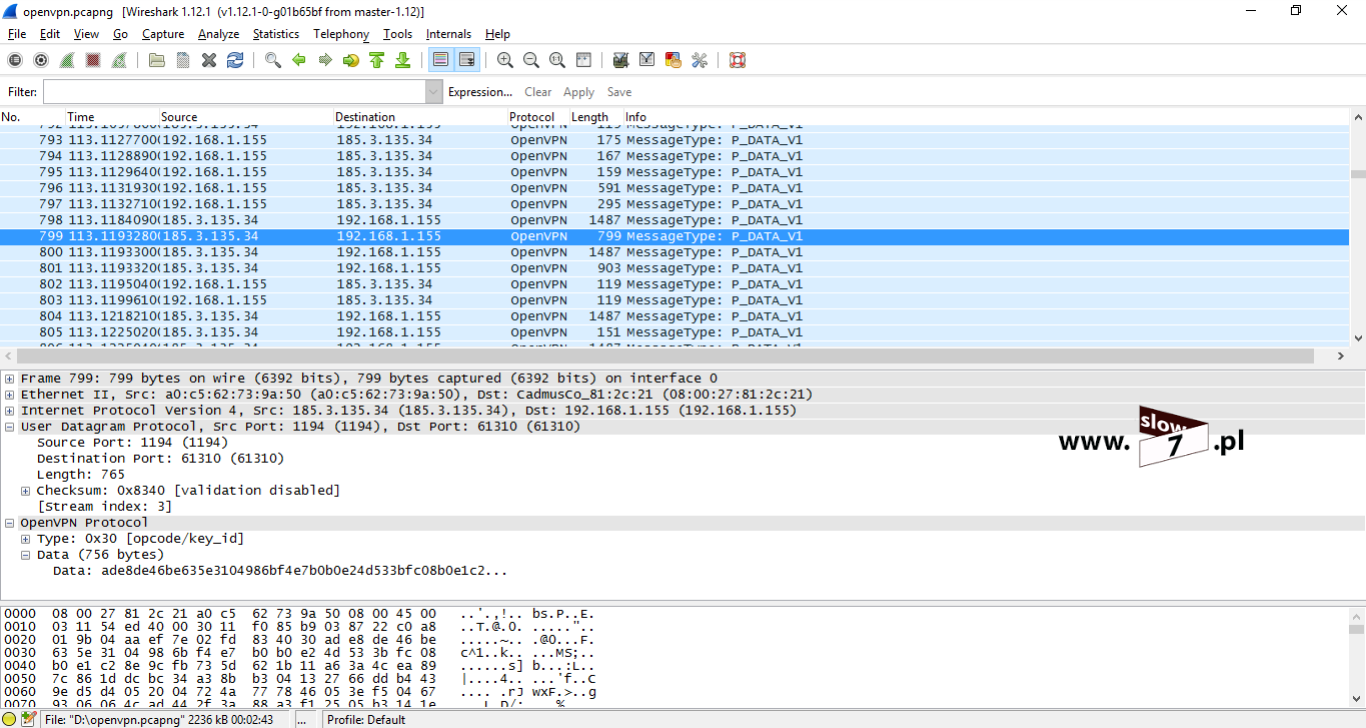
Task: Jump to the first packet icon
Action: [x=377, y=60]
